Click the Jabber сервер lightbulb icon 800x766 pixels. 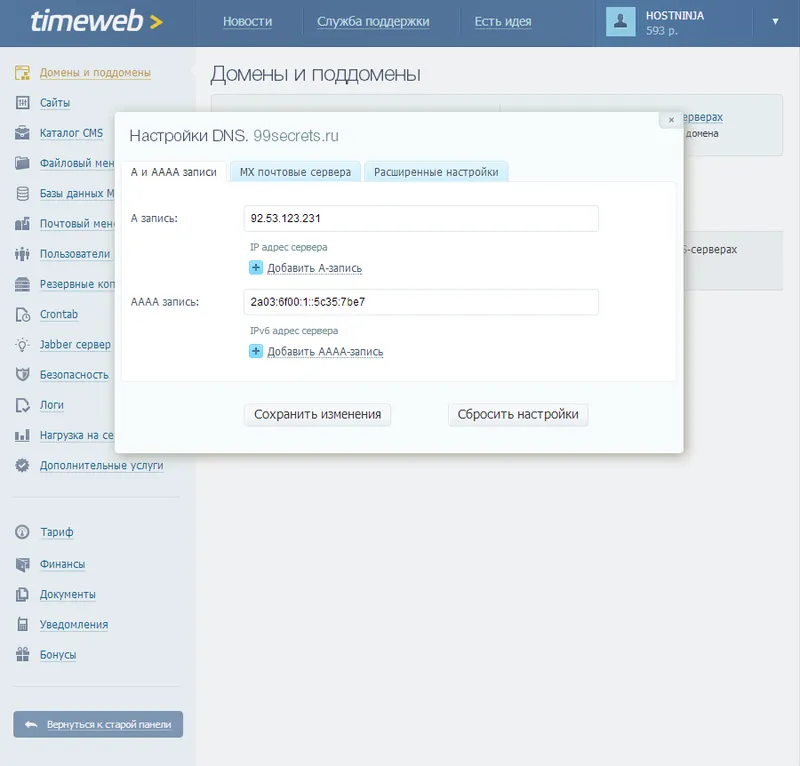click(22, 344)
